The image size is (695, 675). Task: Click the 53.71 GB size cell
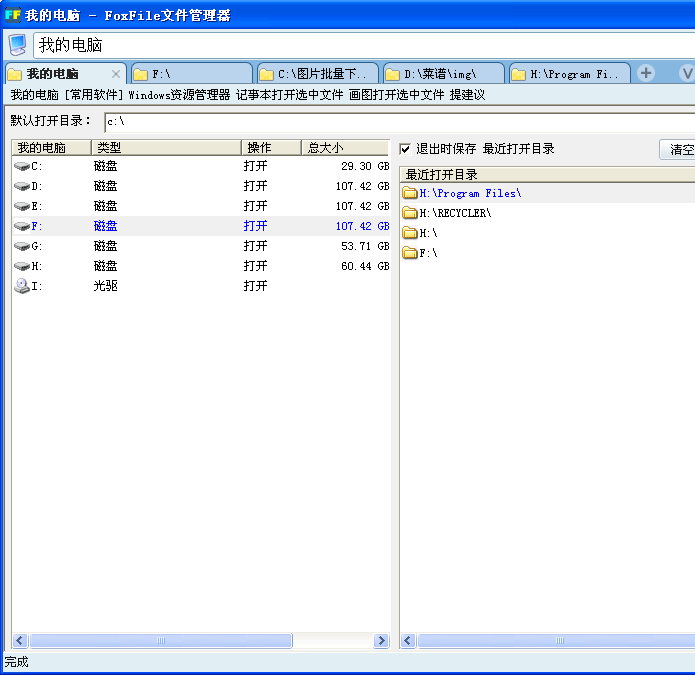pyautogui.click(x=365, y=246)
